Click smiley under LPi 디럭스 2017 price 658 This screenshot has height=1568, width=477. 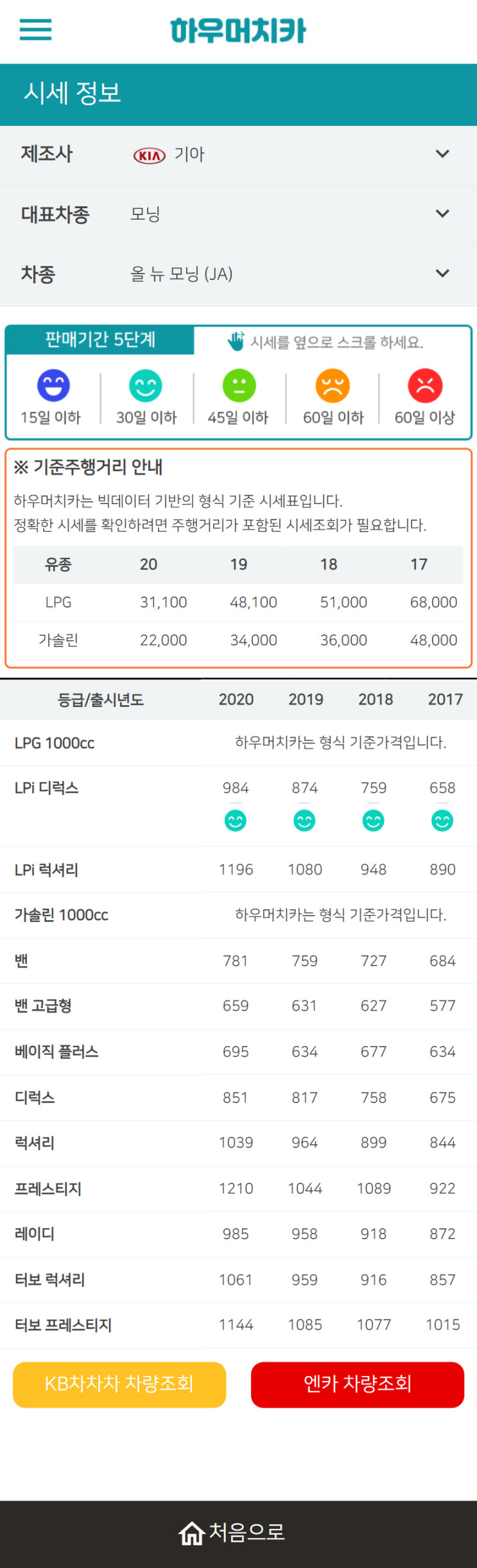(x=442, y=821)
